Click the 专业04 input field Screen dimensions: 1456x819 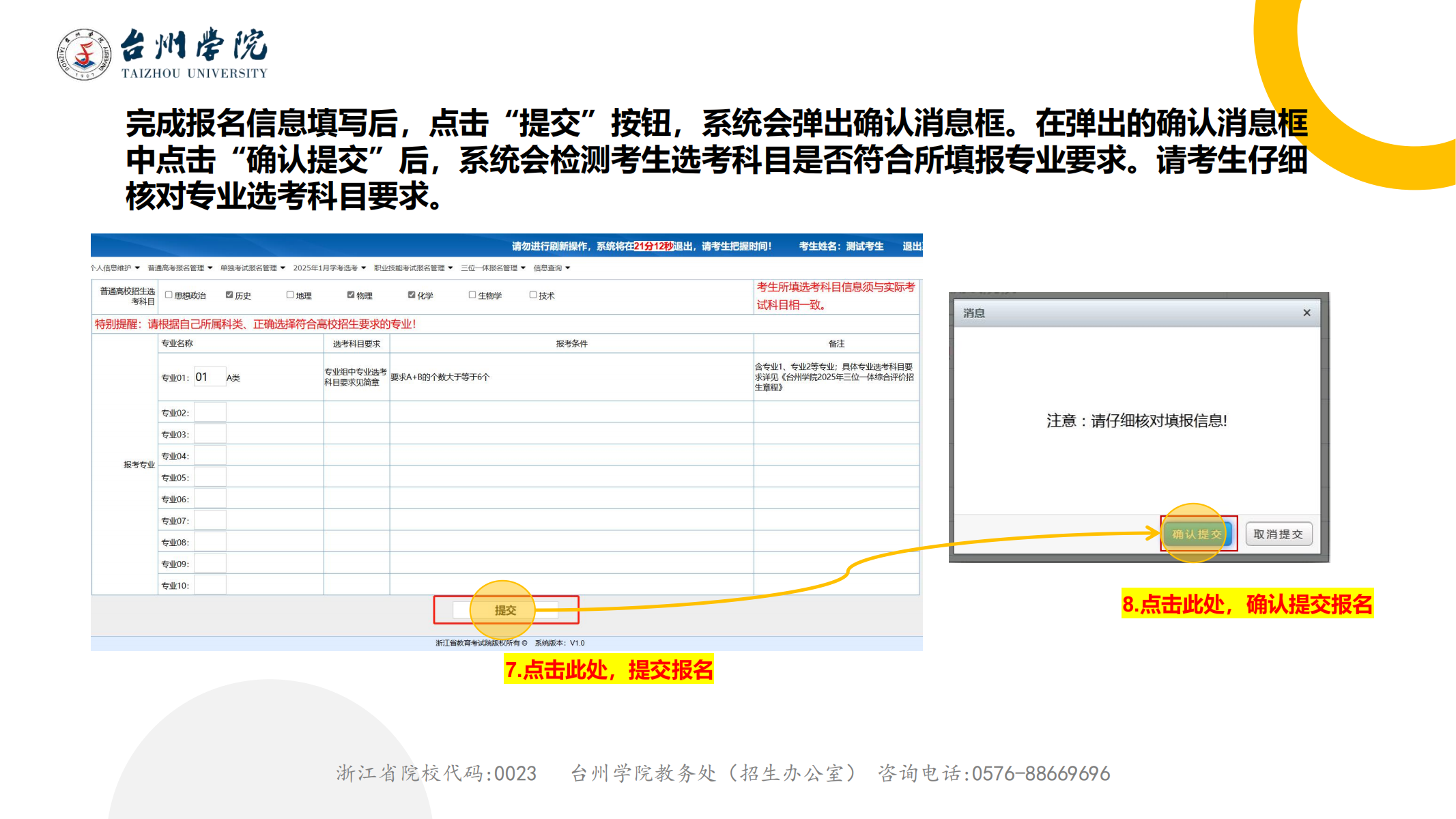pyautogui.click(x=210, y=455)
